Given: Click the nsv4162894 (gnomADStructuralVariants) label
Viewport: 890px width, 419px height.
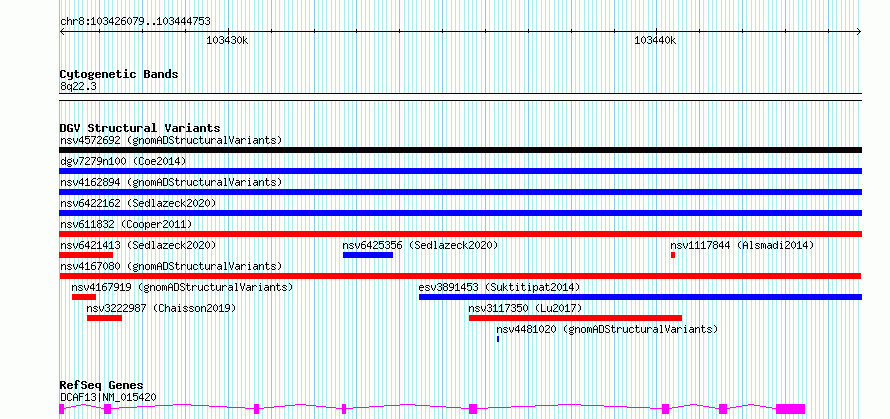Looking at the screenshot, I should tap(171, 182).
